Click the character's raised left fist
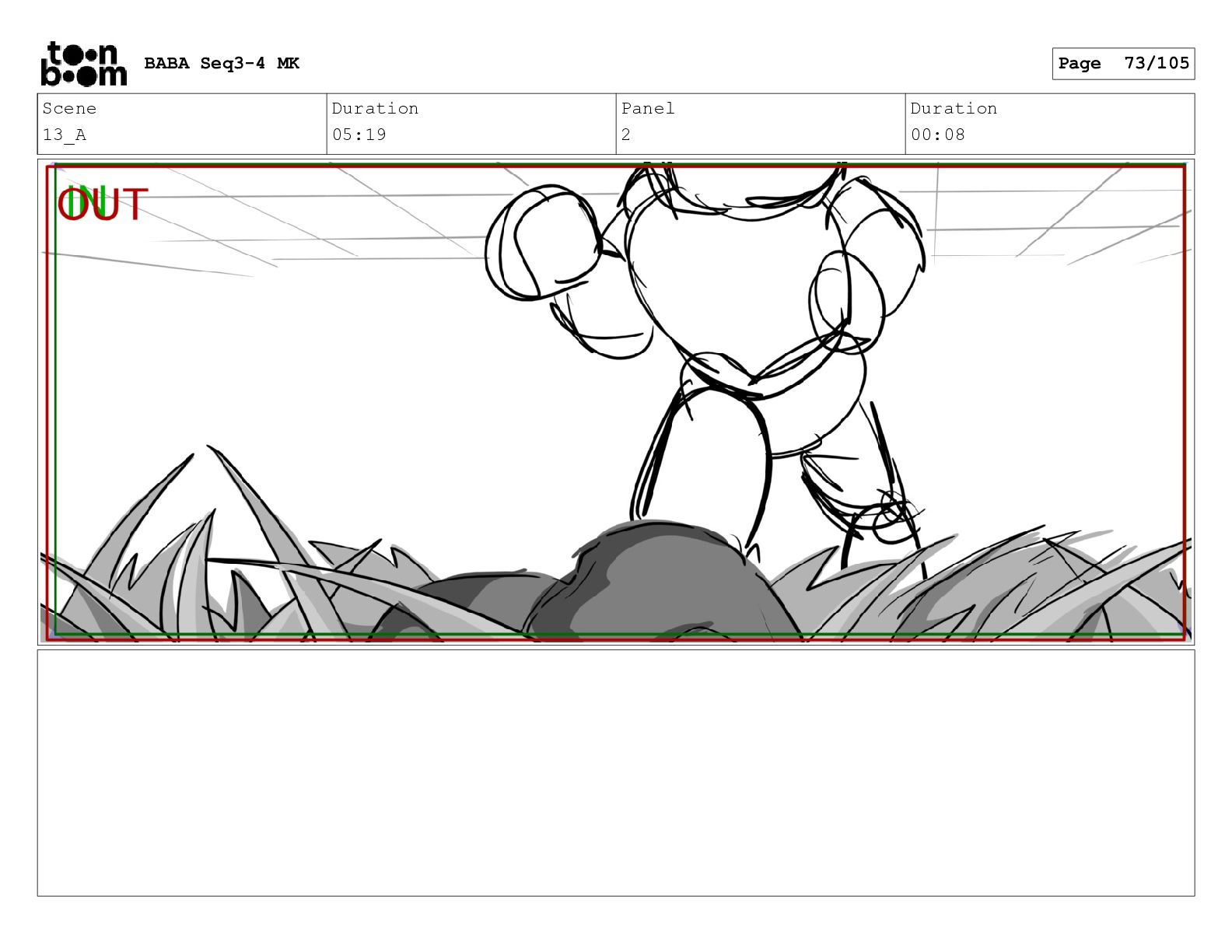 (543, 243)
